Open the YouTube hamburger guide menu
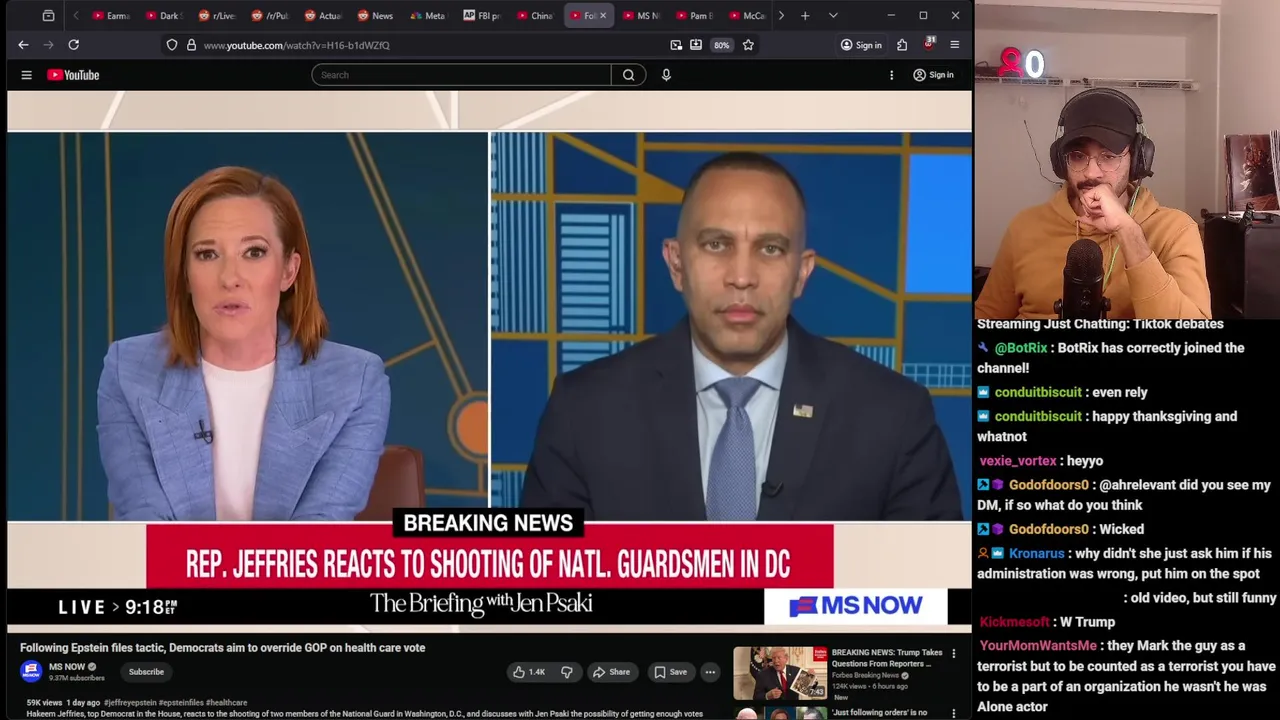 [27, 75]
